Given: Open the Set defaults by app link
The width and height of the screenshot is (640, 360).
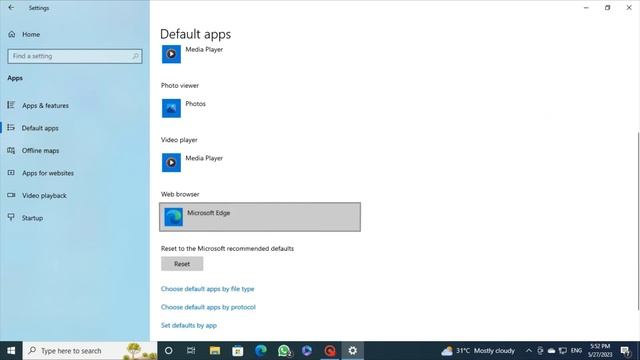Looking at the screenshot, I should coord(189,326).
